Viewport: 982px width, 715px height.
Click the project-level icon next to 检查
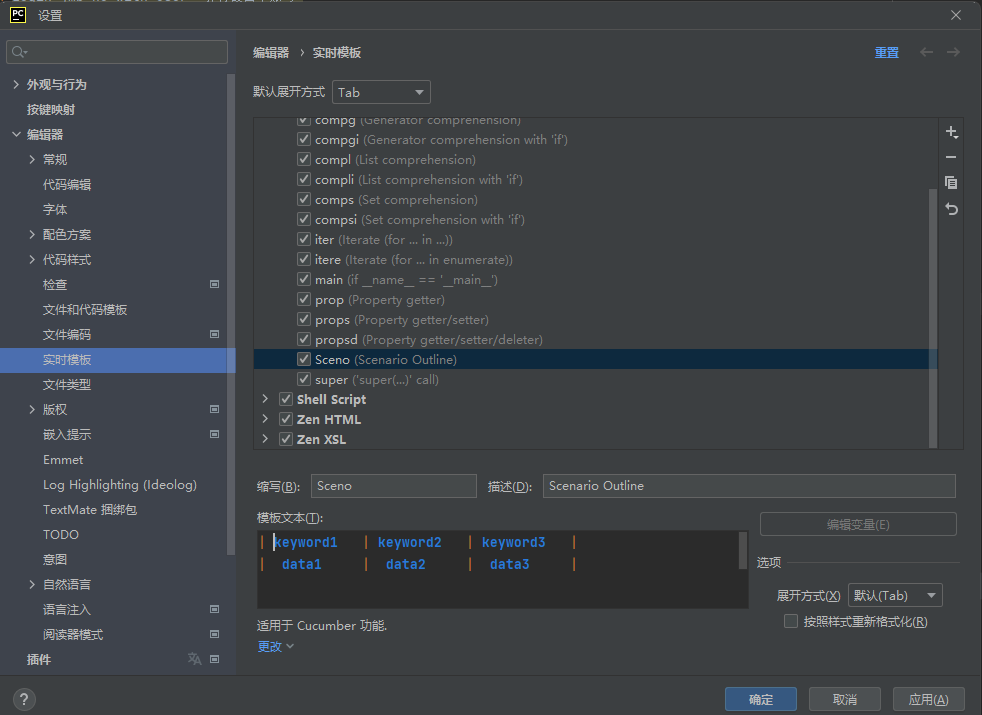213,284
